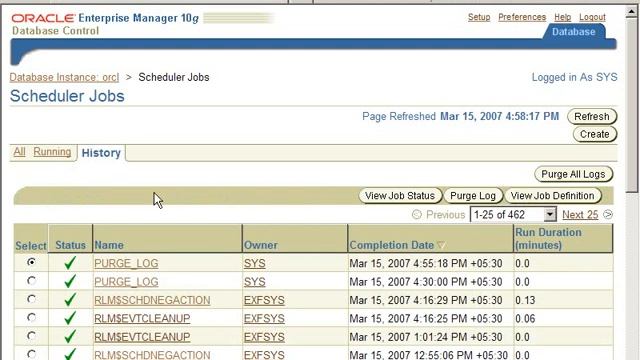640x360 pixels.
Task: Select radio for RLM$EVTCLEANUP 4:16:25 PM row
Action: [x=31, y=318]
